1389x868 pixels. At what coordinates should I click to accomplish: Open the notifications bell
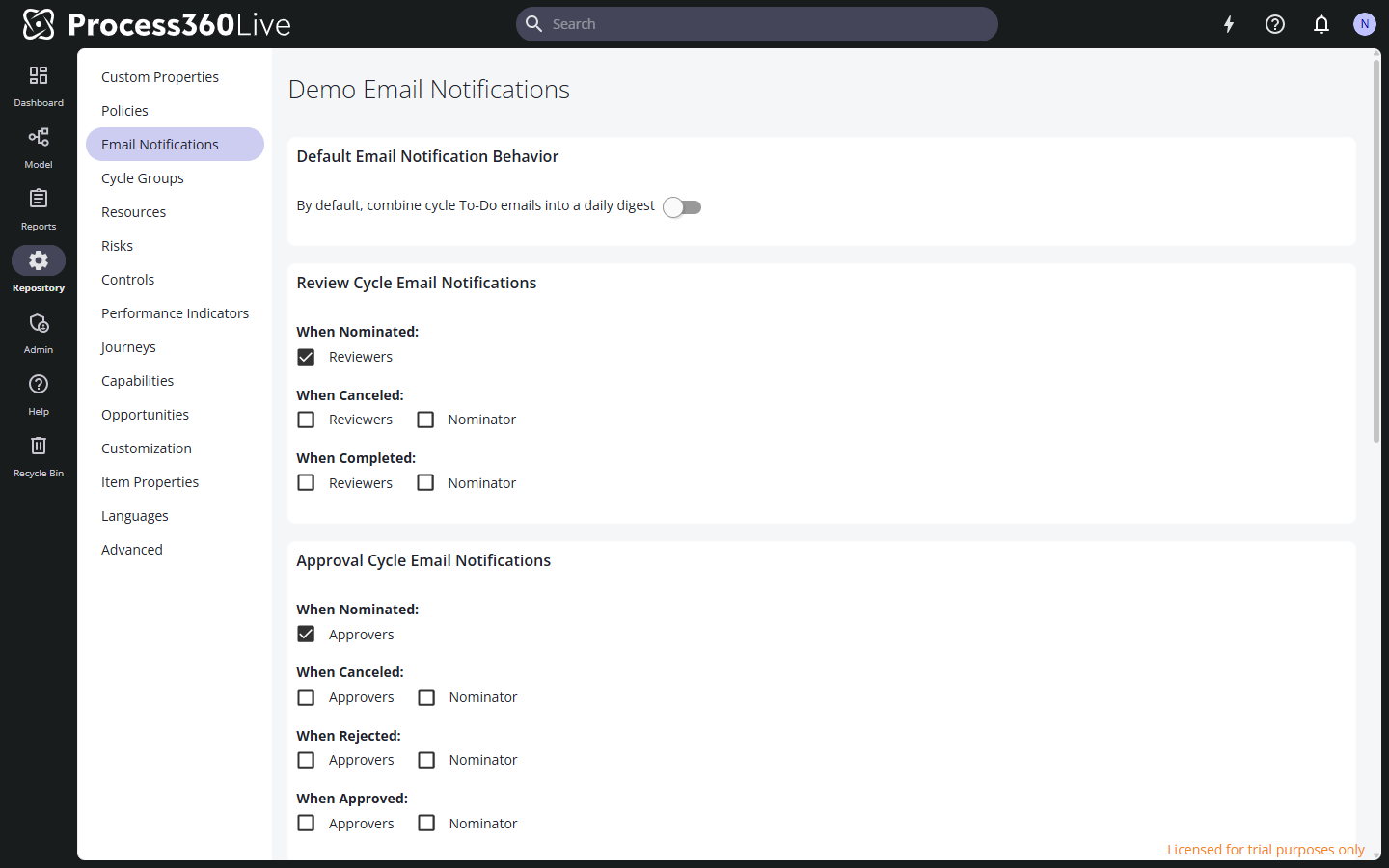point(1321,24)
